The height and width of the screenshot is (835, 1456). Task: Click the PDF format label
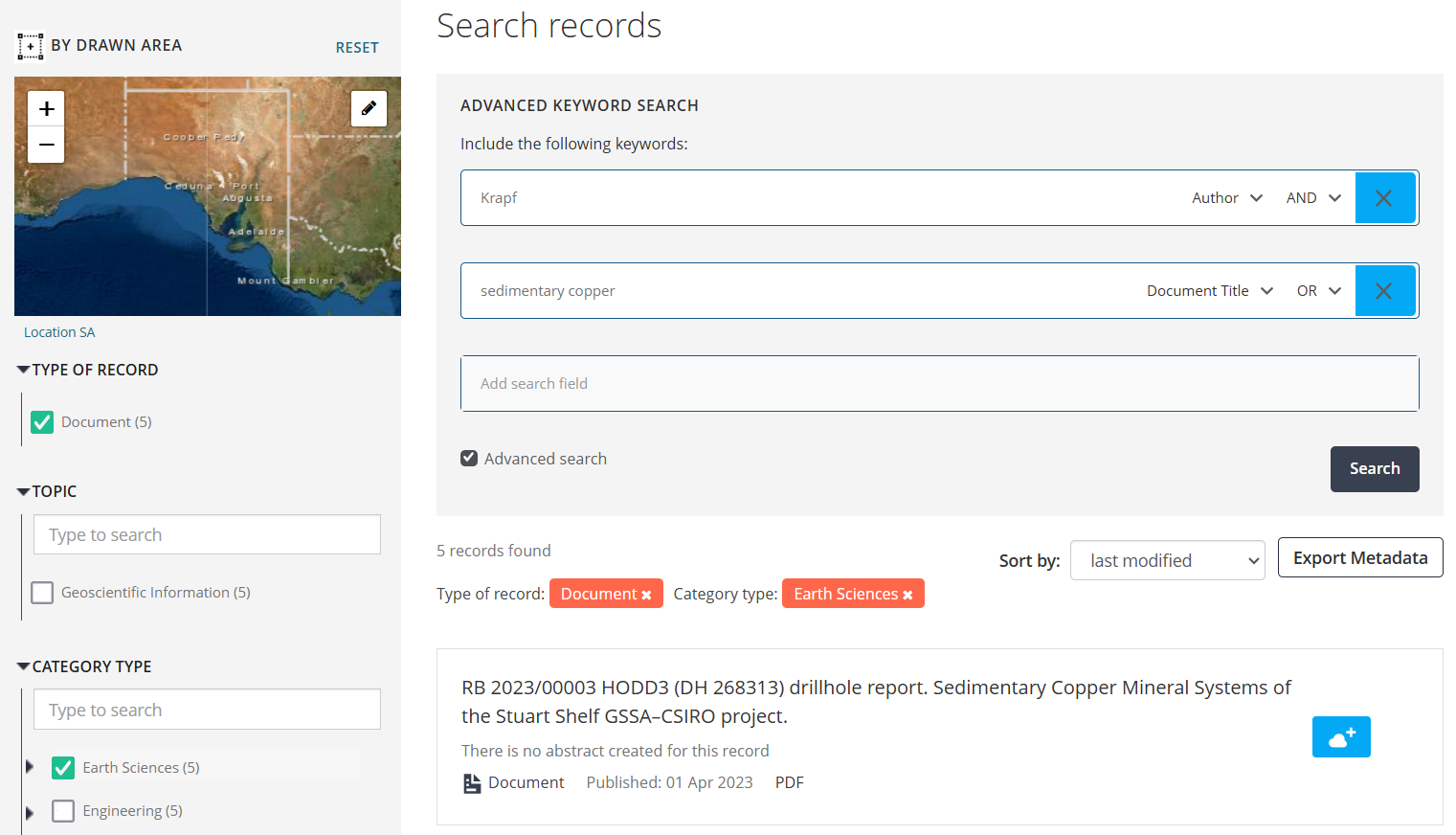coord(790,783)
